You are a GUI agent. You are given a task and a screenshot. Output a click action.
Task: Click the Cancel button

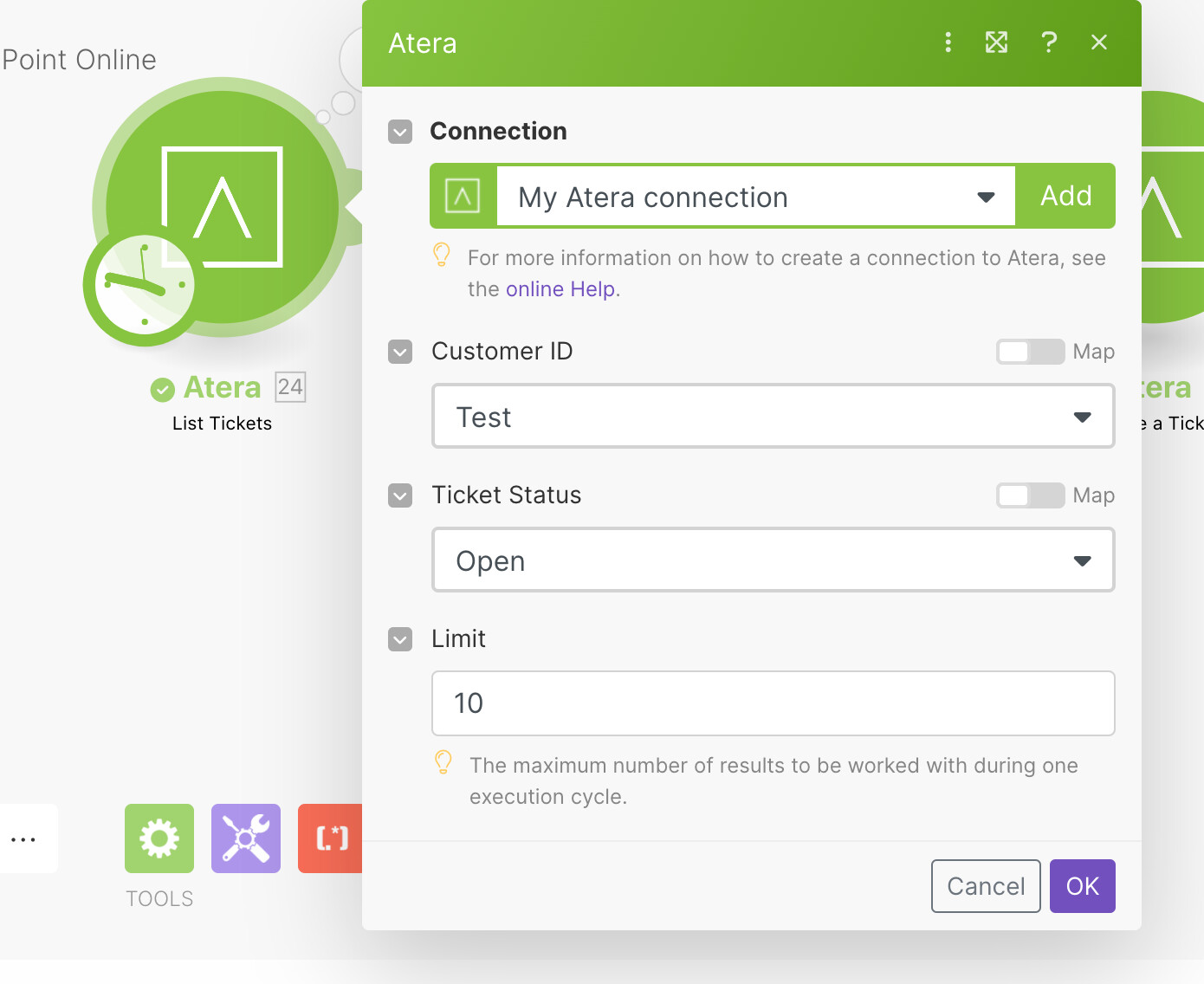(x=986, y=886)
